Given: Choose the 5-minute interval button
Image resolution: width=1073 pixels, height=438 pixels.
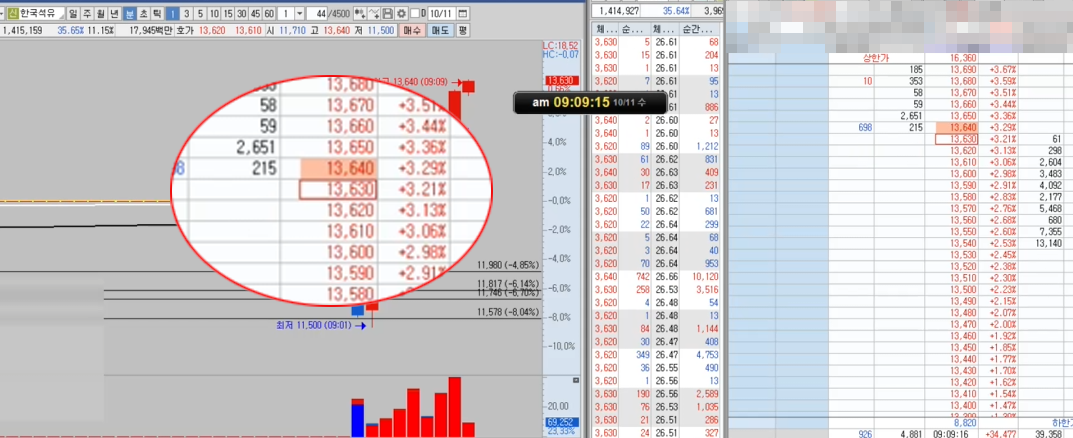Looking at the screenshot, I should pos(201,13).
